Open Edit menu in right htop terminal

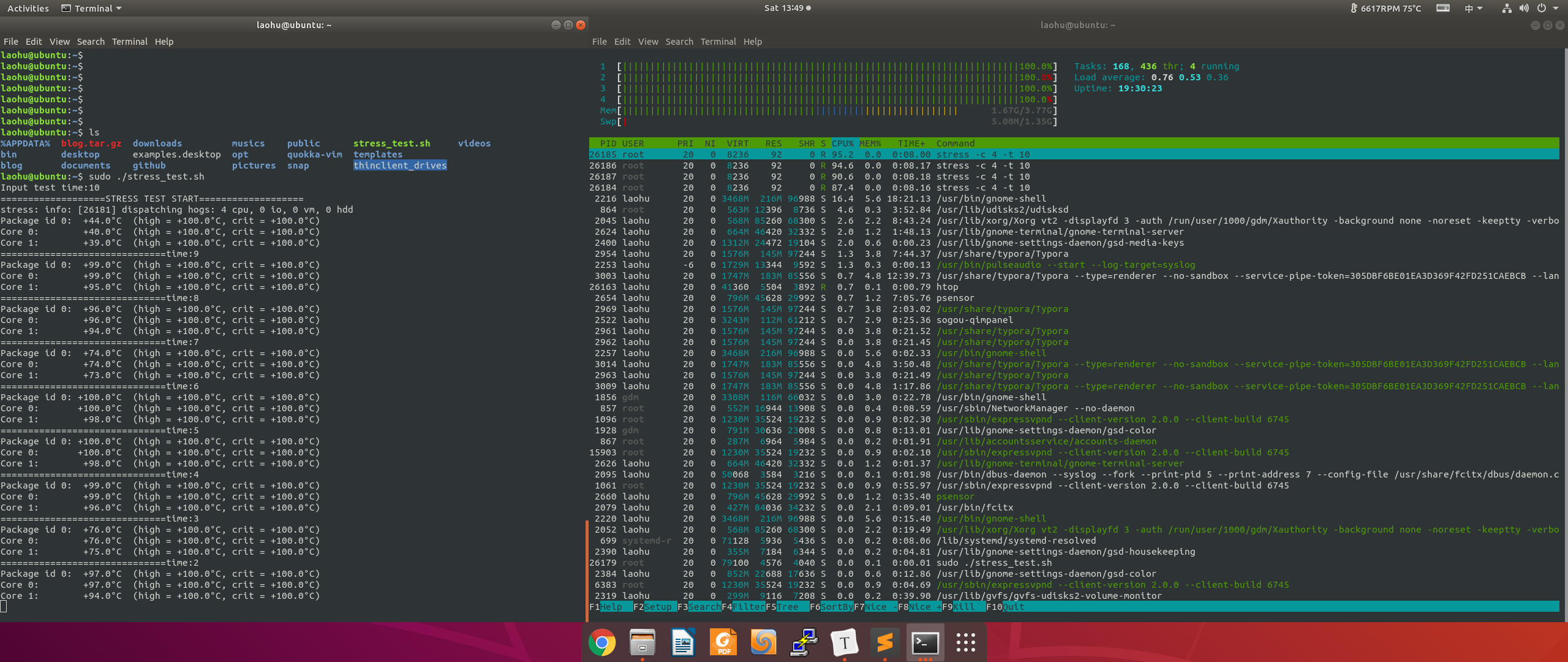(x=622, y=42)
